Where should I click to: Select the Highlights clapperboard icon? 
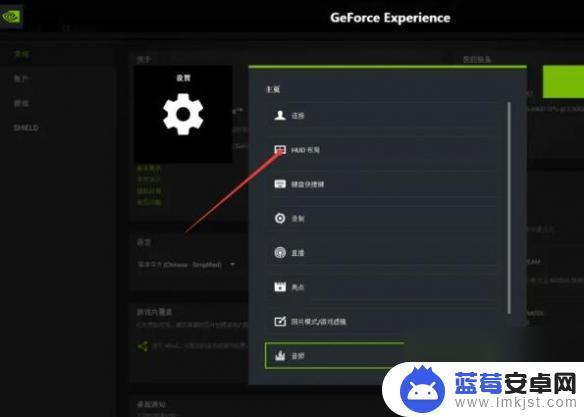[280, 287]
